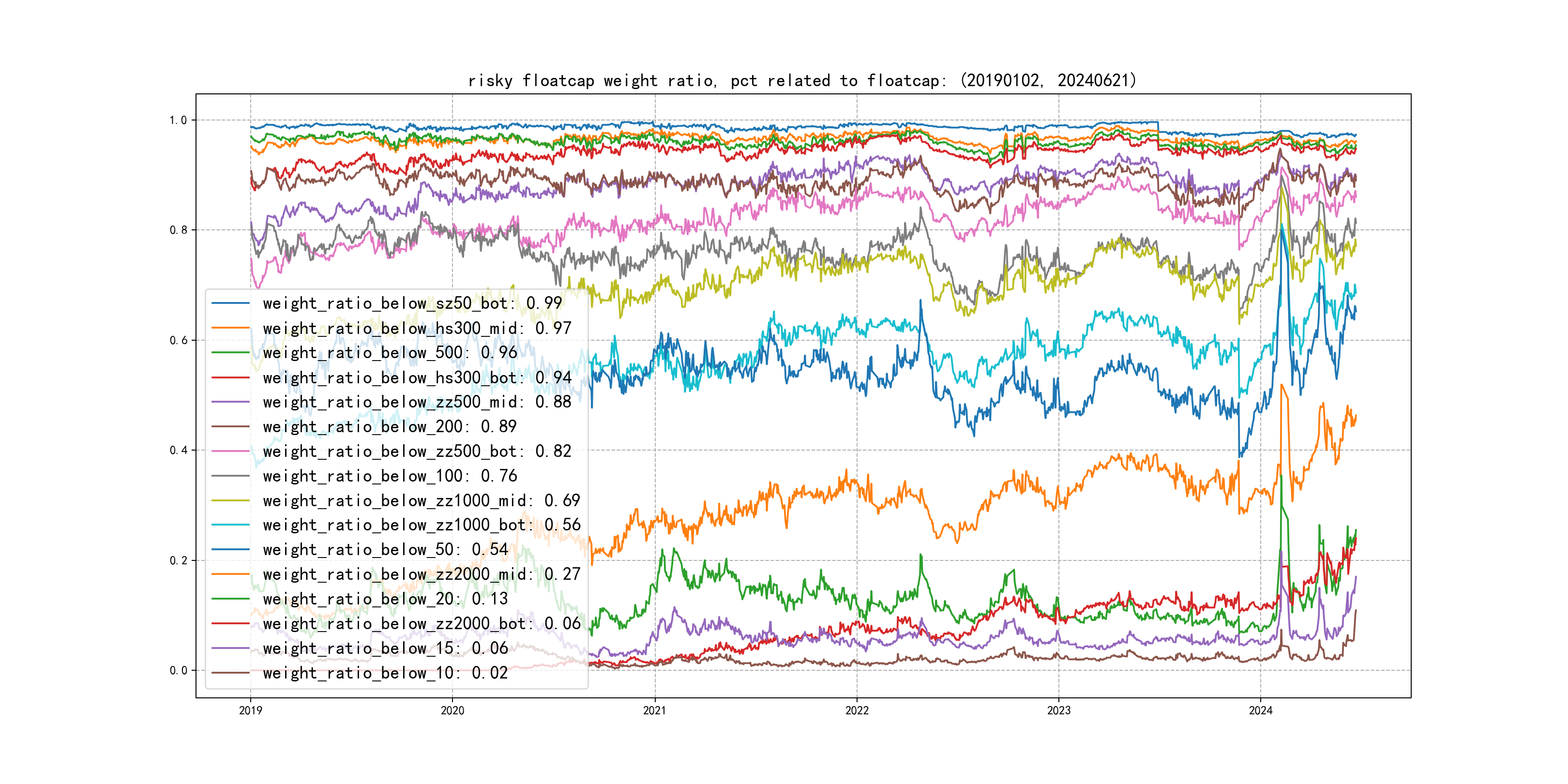Screen dimensions: 1568x784
Task: Click the weight_ratio_below_zz1000_mid legend label
Action: point(421,500)
